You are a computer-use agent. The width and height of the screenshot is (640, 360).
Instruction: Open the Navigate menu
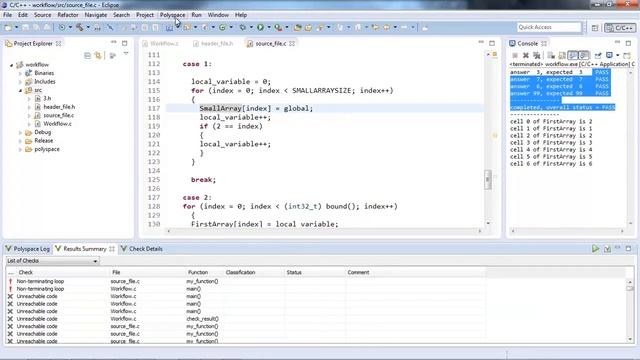tap(96, 15)
